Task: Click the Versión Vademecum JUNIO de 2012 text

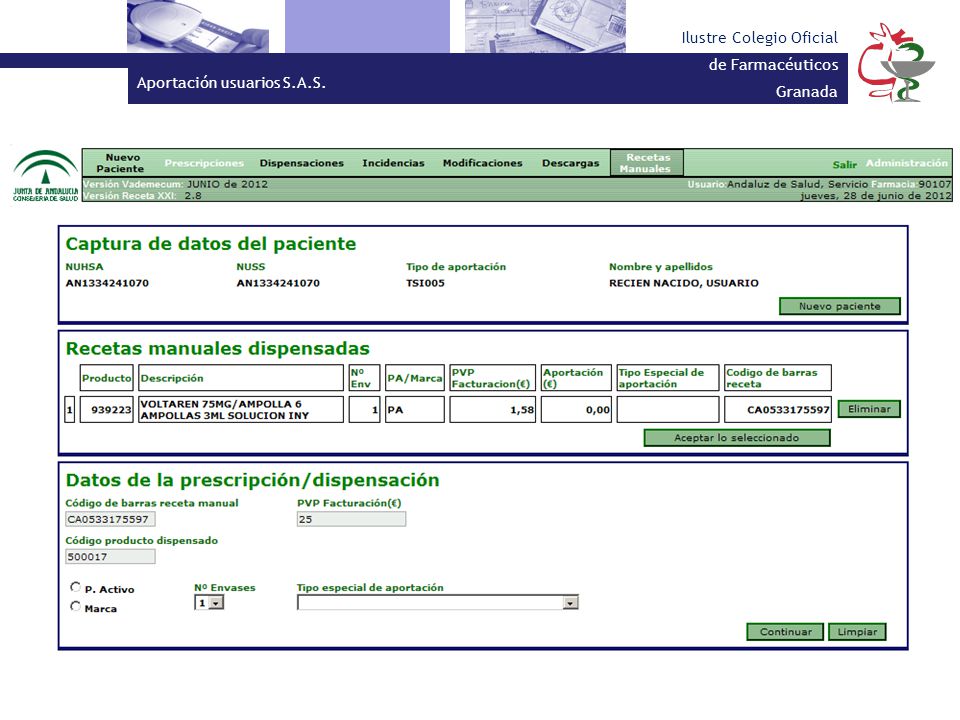Action: pyautogui.click(x=175, y=184)
